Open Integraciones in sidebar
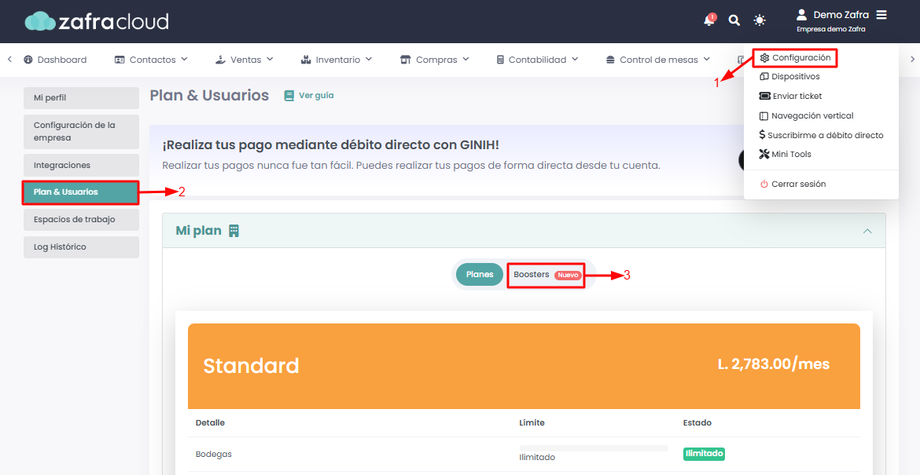Image resolution: width=920 pixels, height=475 pixels. 81,165
